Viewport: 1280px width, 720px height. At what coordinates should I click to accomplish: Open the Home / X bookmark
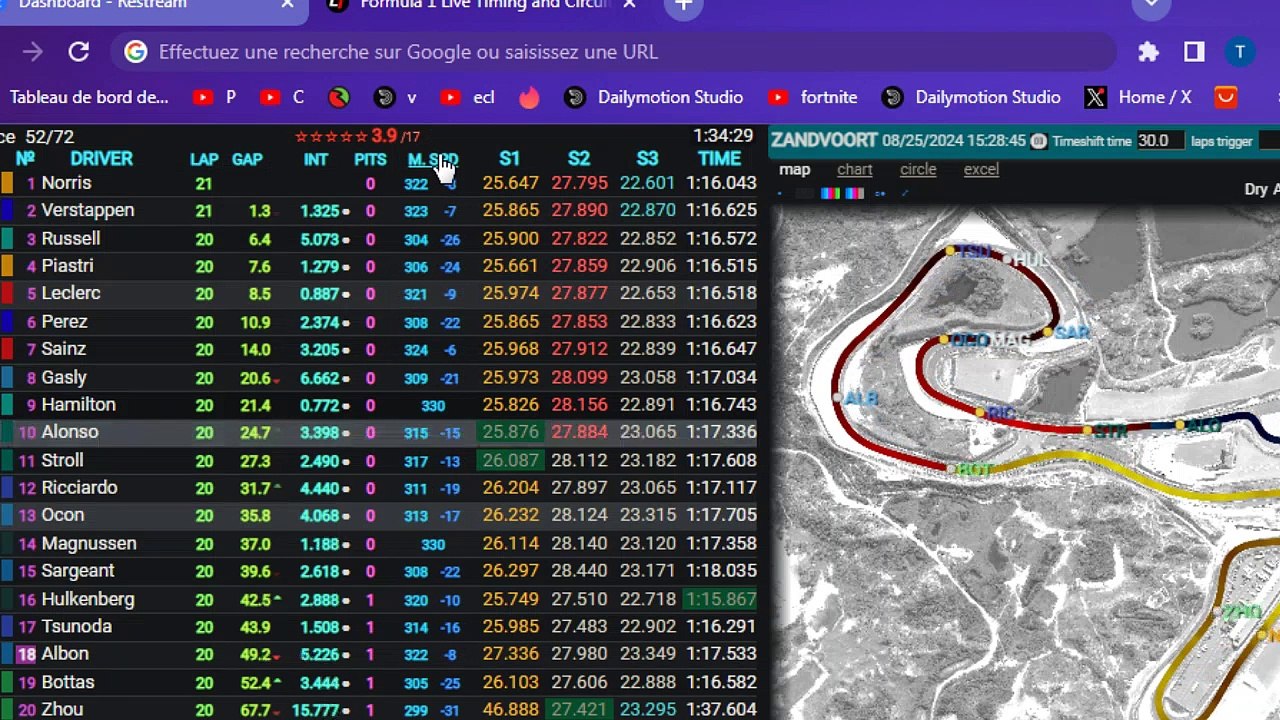[1138, 97]
